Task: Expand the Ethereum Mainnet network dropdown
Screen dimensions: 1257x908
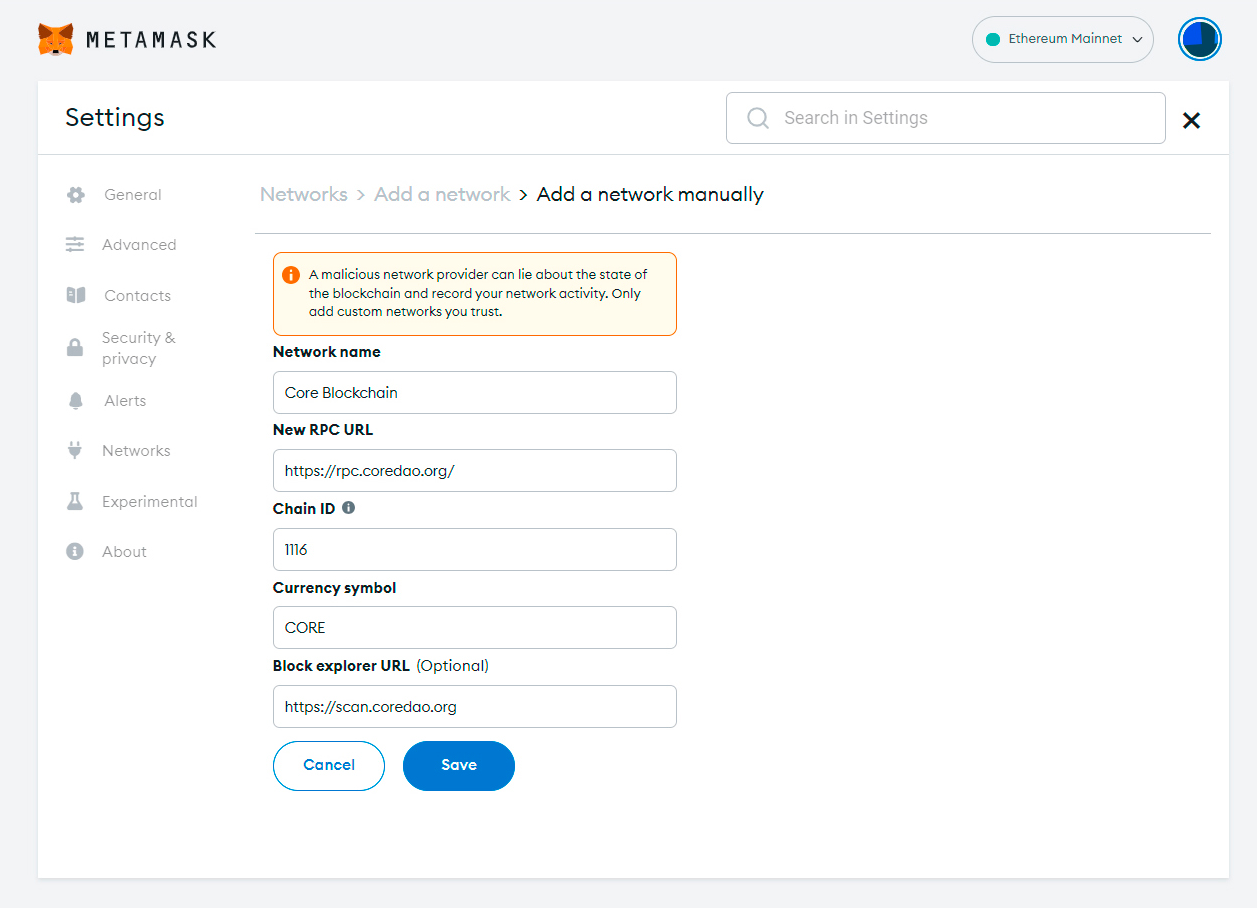Action: click(1062, 40)
